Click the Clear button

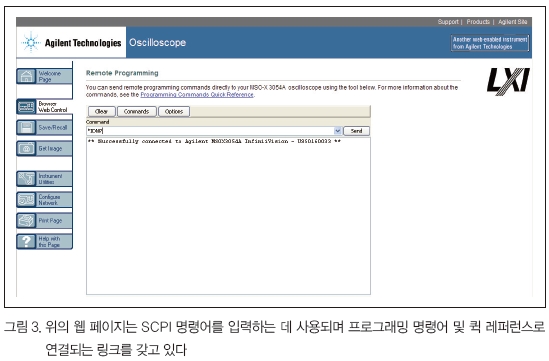(x=101, y=112)
